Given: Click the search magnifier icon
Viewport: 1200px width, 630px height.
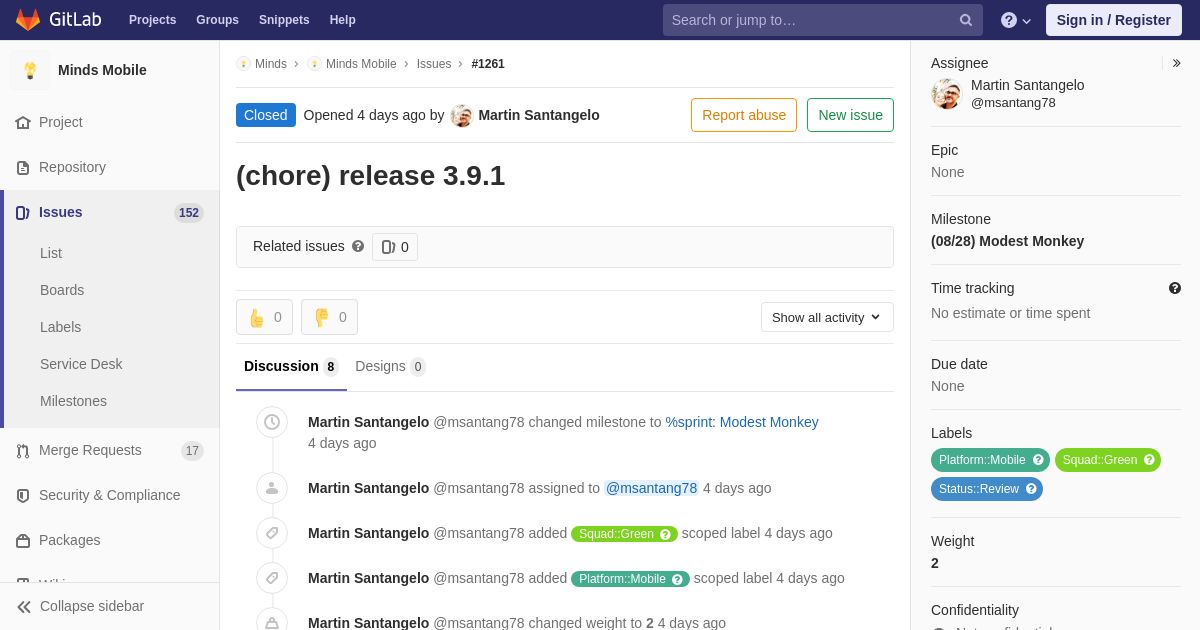Looking at the screenshot, I should click(x=966, y=20).
